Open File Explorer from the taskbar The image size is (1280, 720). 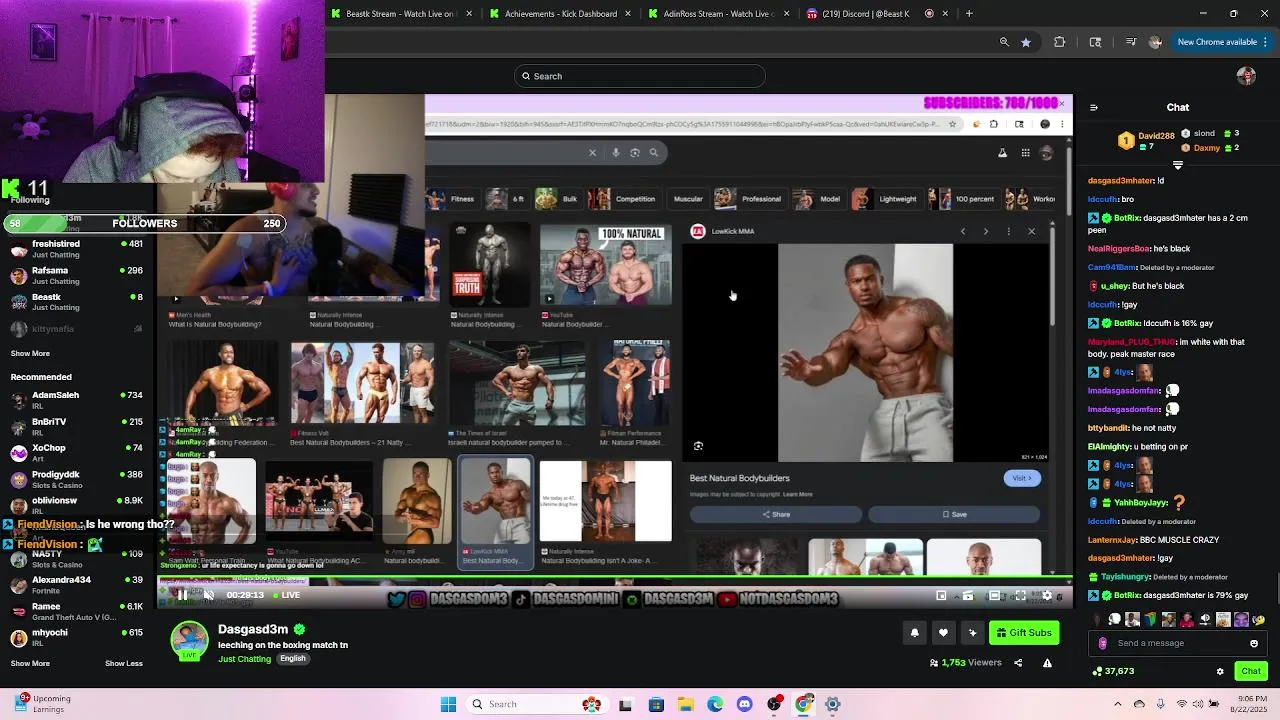coord(686,704)
